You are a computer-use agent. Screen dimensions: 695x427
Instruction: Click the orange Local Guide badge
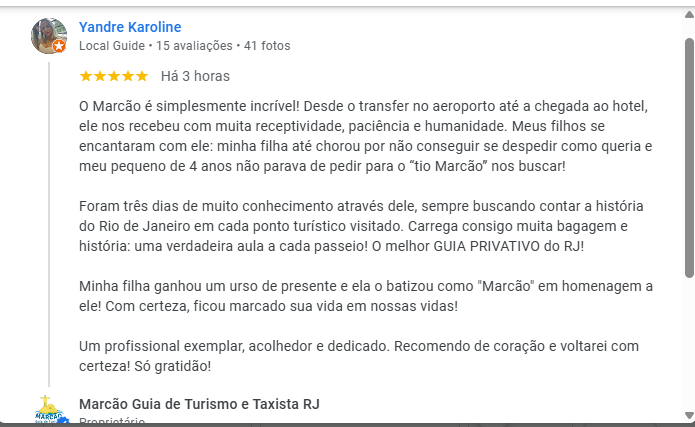tap(59, 46)
